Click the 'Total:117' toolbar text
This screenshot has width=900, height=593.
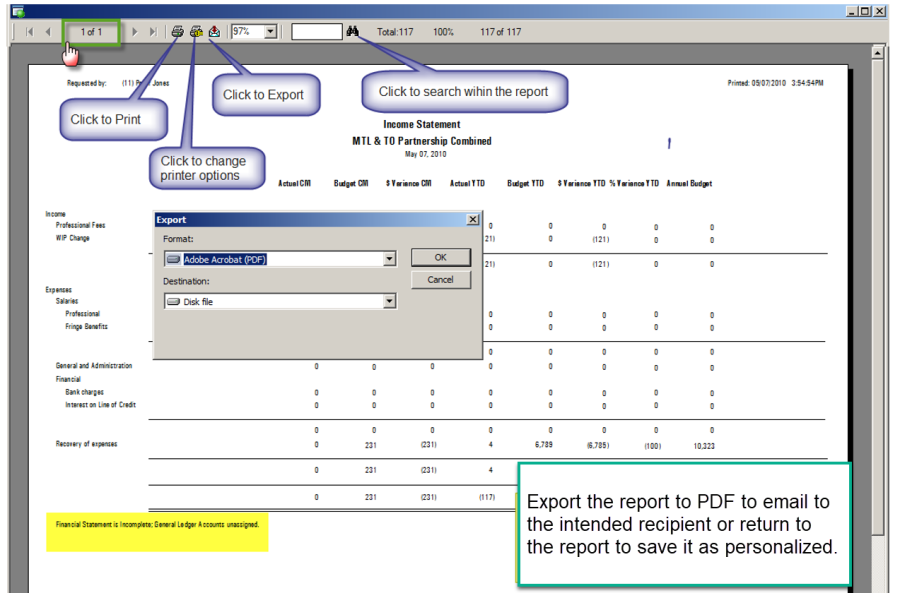[x=395, y=32]
